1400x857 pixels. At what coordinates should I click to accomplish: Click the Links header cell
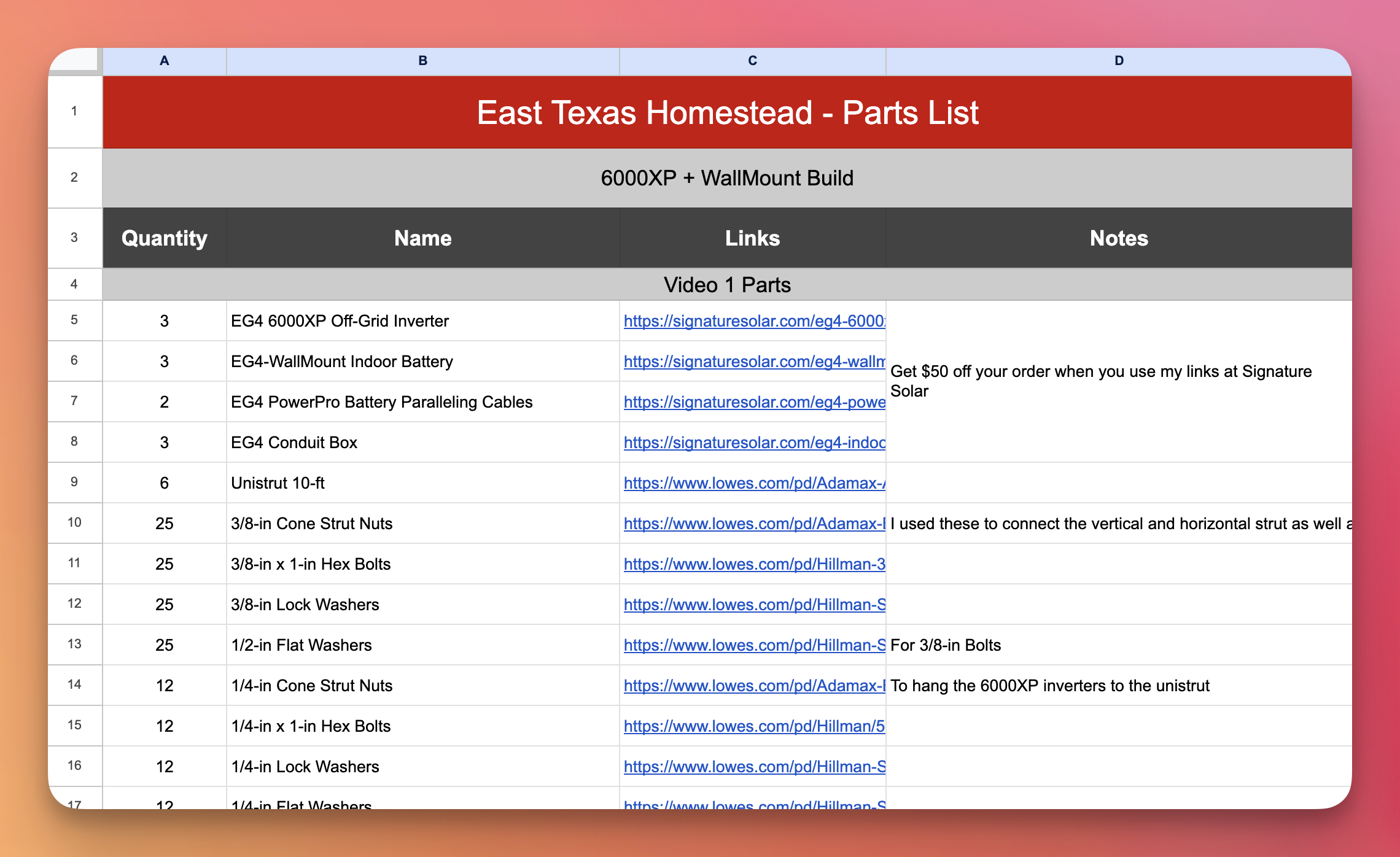(753, 238)
